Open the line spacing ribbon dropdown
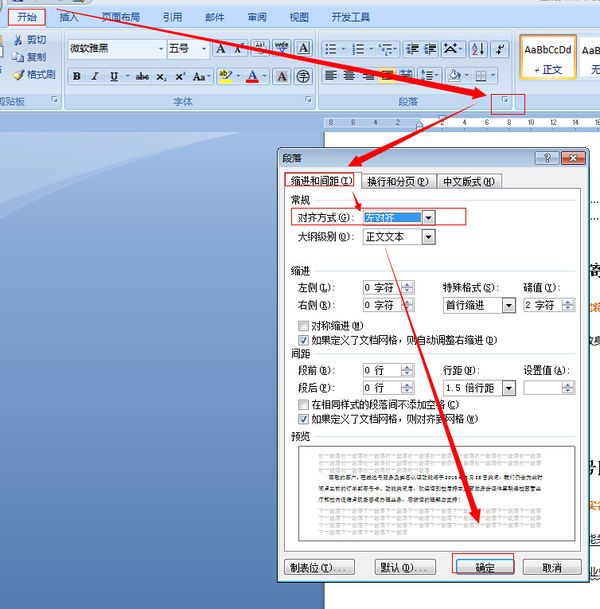The width and height of the screenshot is (600, 609). [430, 75]
